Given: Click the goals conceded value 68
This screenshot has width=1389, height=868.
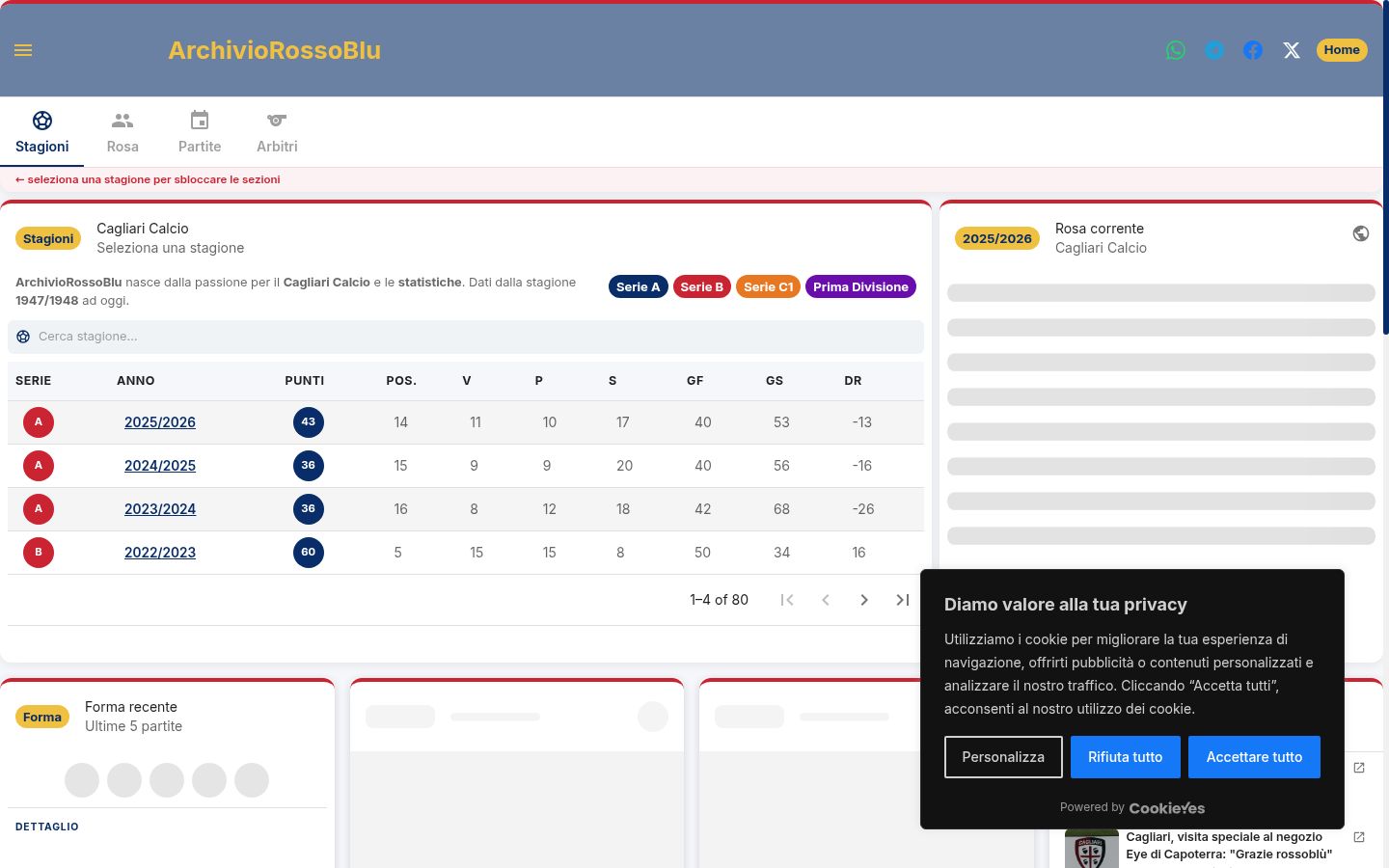Looking at the screenshot, I should [781, 509].
